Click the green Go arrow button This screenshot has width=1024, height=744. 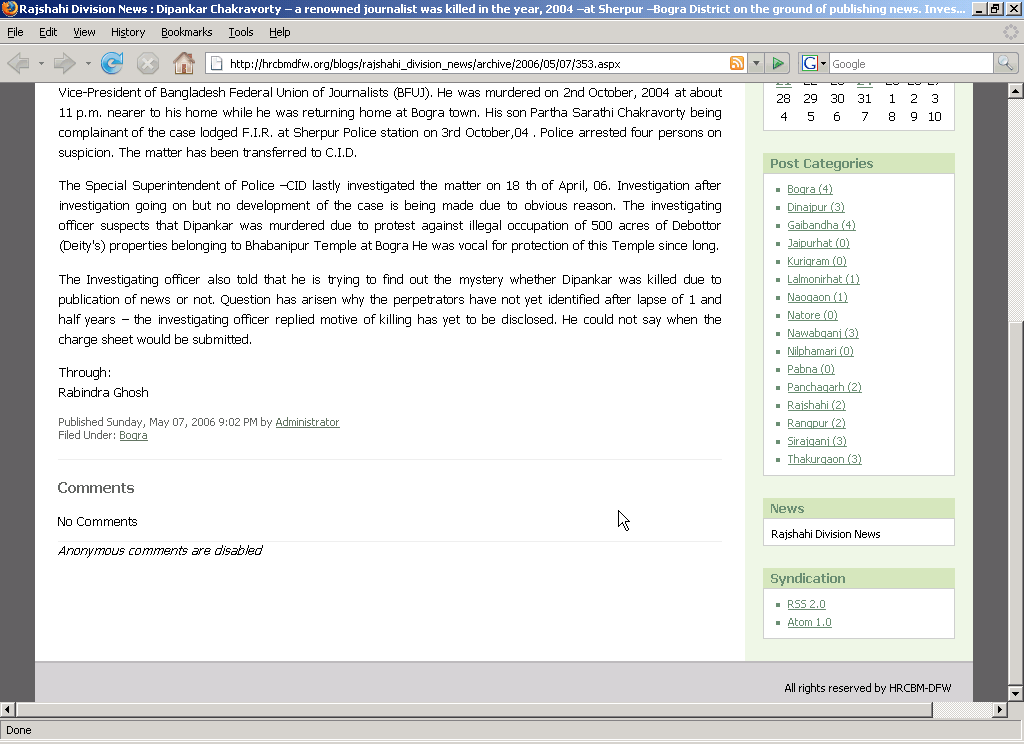point(777,63)
